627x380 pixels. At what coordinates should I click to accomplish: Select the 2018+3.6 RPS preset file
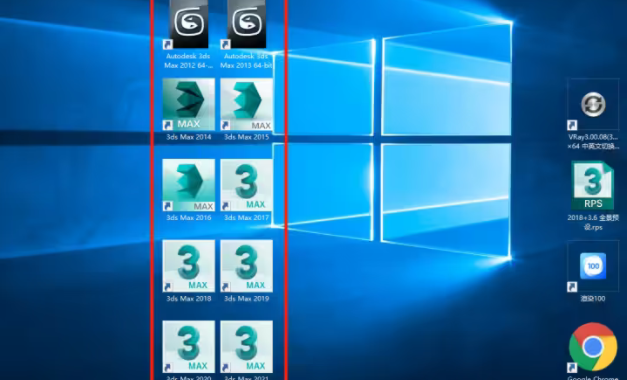(593, 185)
